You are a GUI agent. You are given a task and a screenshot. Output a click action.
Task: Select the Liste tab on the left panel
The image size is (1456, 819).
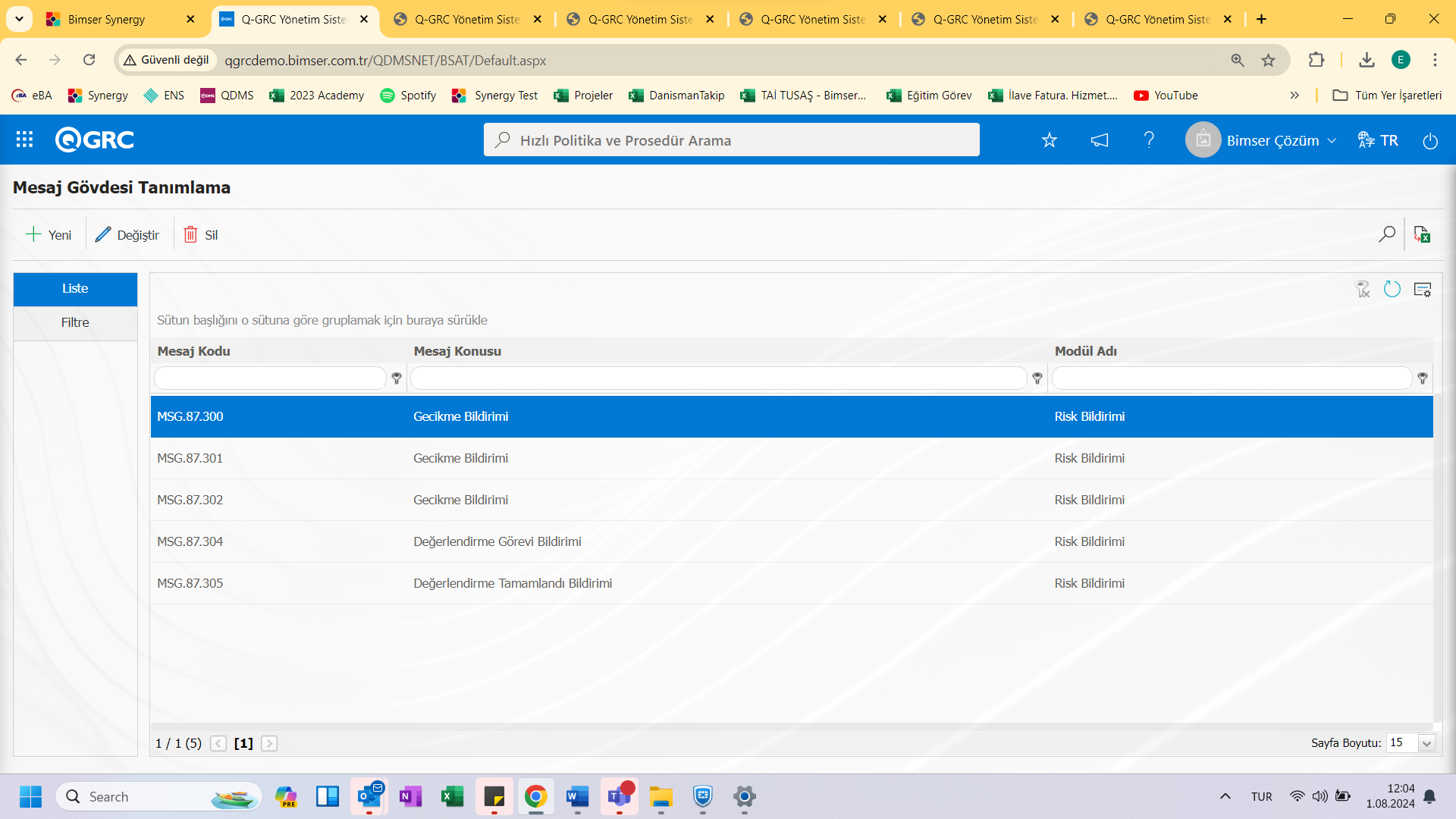pyautogui.click(x=75, y=288)
